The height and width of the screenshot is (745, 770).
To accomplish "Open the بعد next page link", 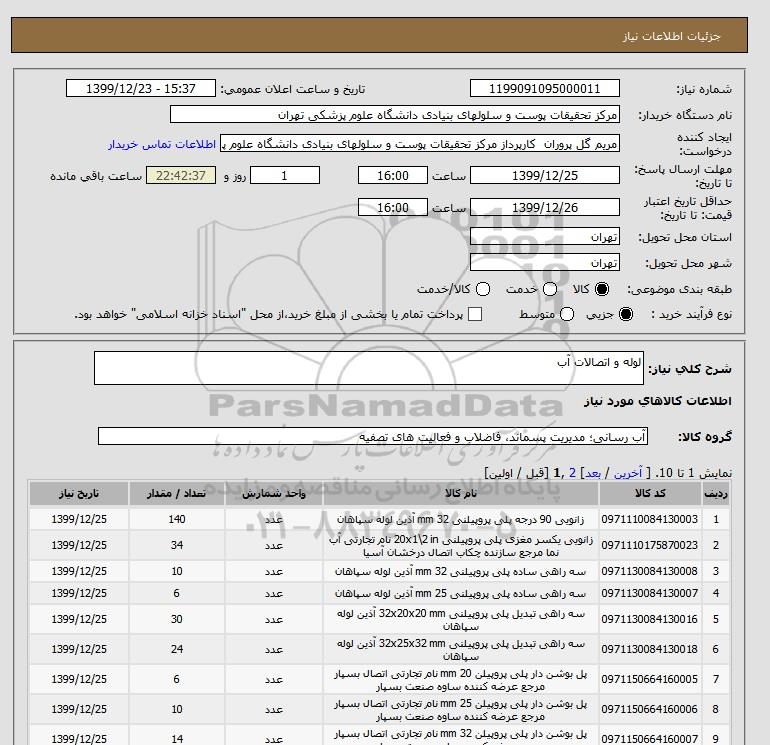I will click(x=593, y=473).
